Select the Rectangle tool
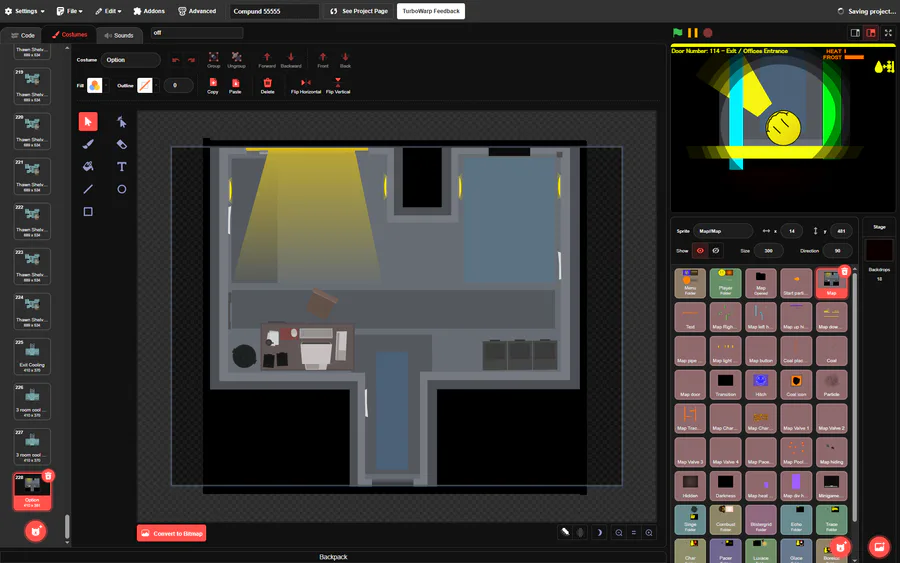The image size is (900, 563). [88, 212]
